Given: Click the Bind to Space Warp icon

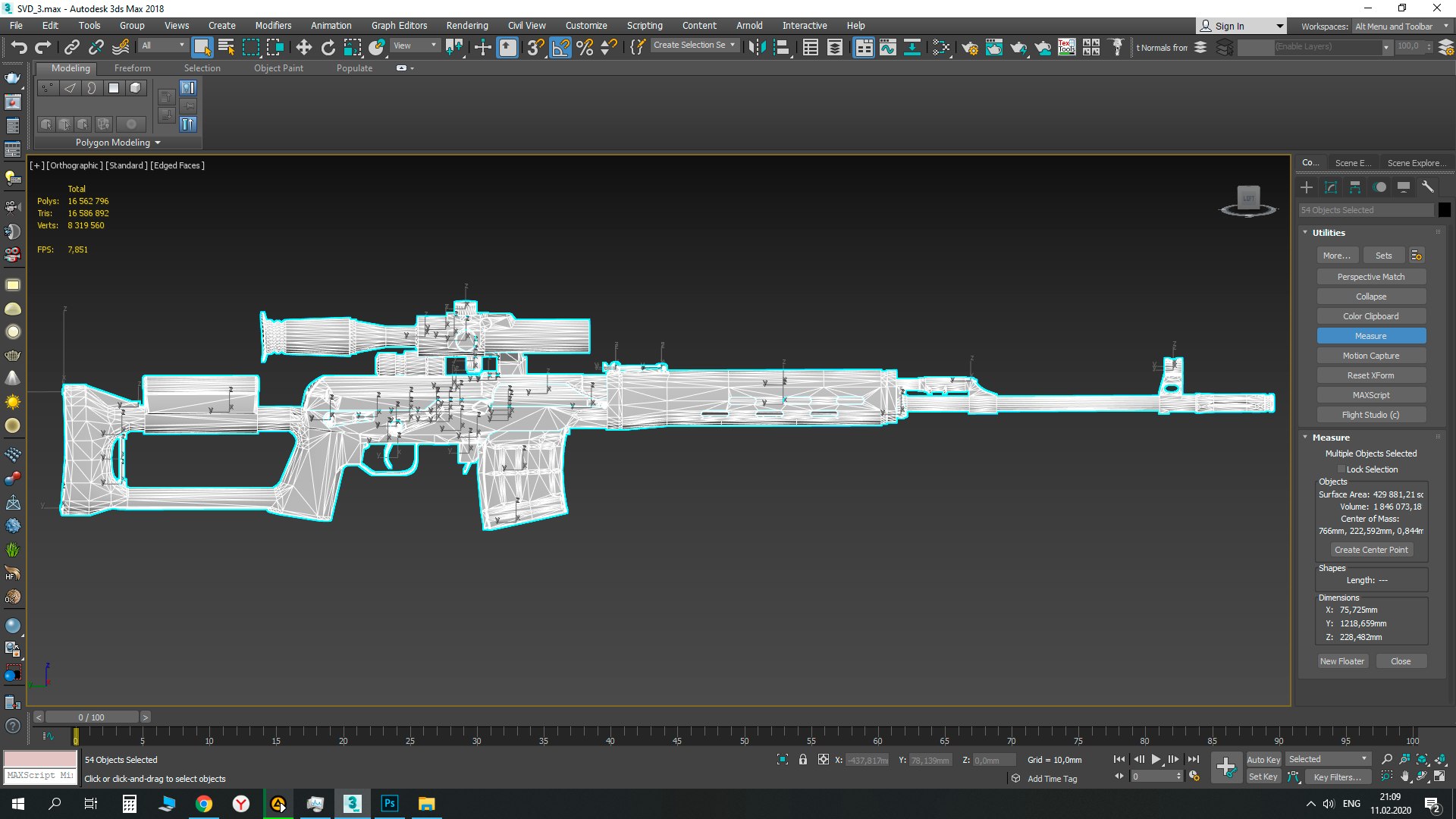Looking at the screenshot, I should [120, 47].
